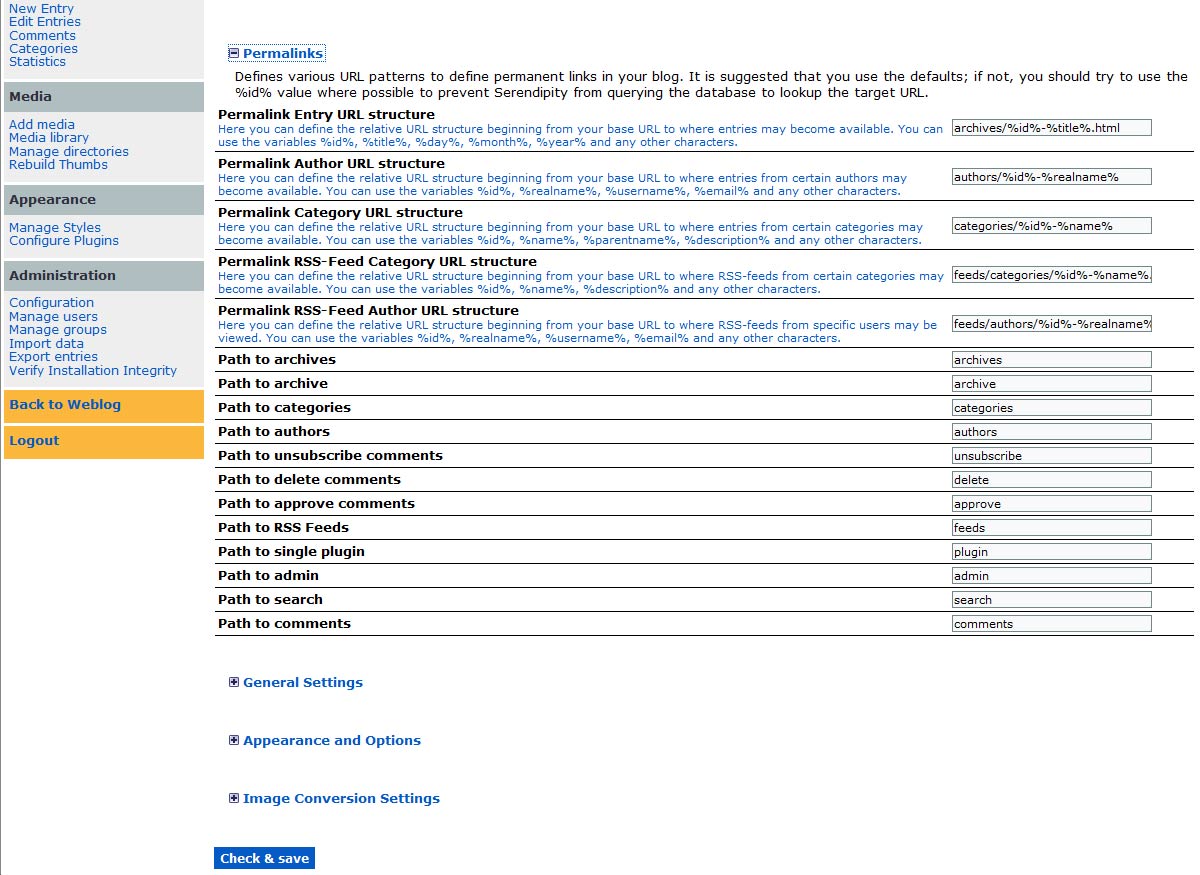The height and width of the screenshot is (875, 1200).
Task: Open Manage Styles under Appearance
Action: 54,227
